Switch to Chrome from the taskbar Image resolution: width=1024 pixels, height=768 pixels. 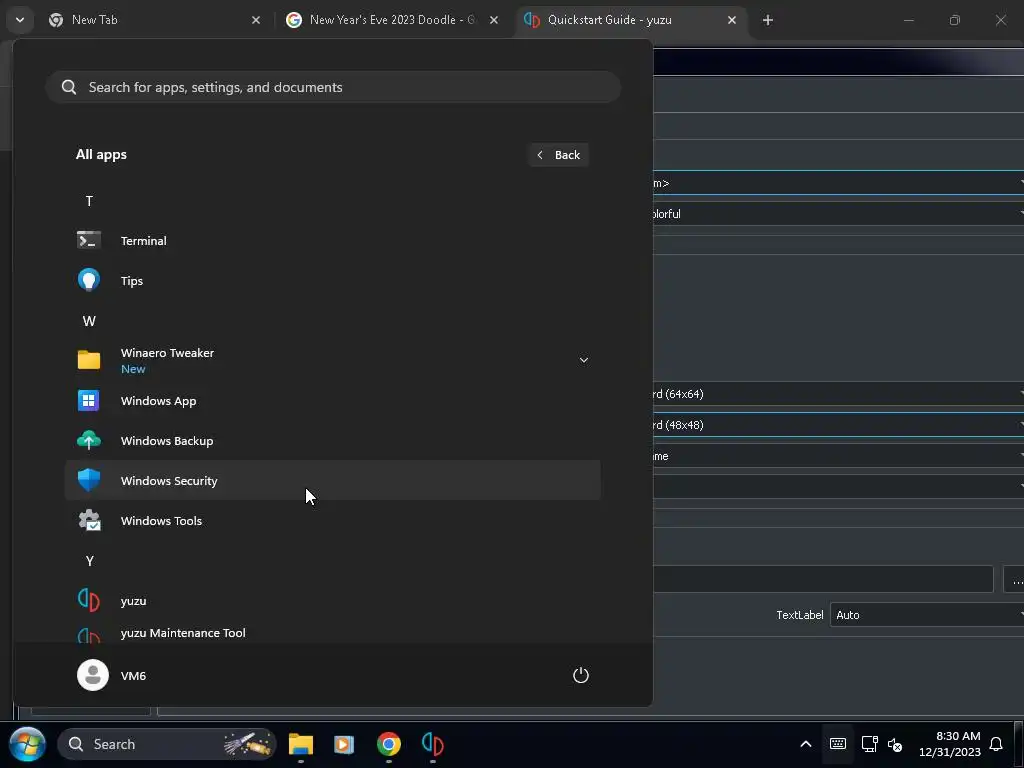389,744
